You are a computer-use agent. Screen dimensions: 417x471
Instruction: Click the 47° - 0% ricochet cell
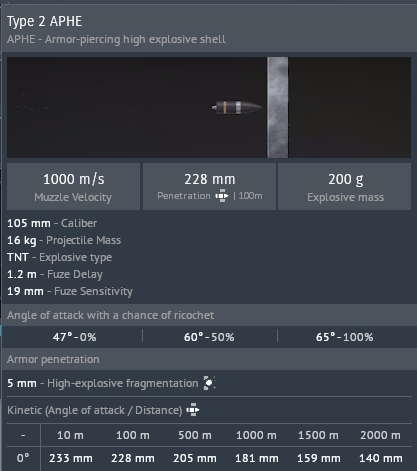[74, 337]
